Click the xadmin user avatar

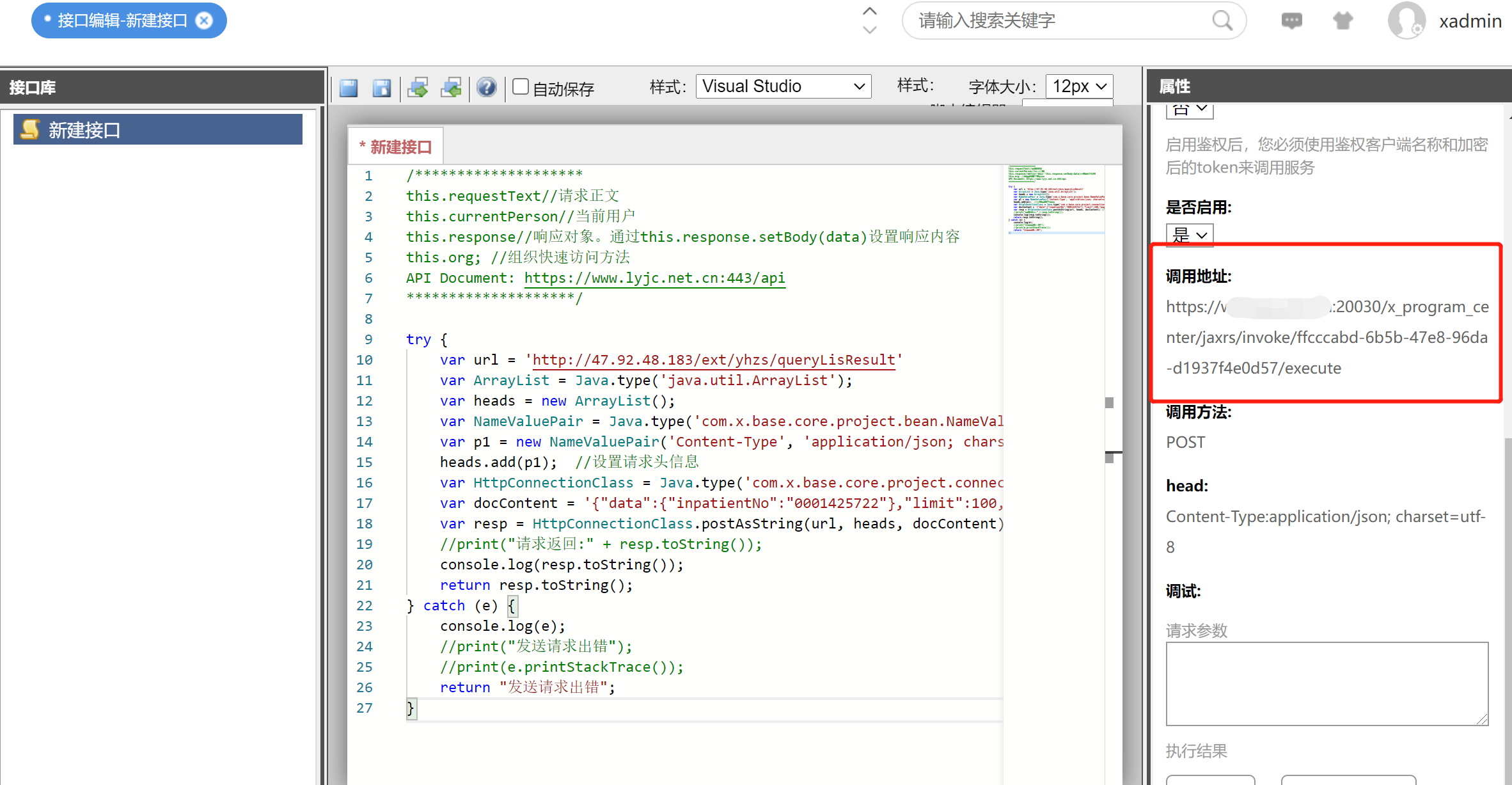point(1406,20)
